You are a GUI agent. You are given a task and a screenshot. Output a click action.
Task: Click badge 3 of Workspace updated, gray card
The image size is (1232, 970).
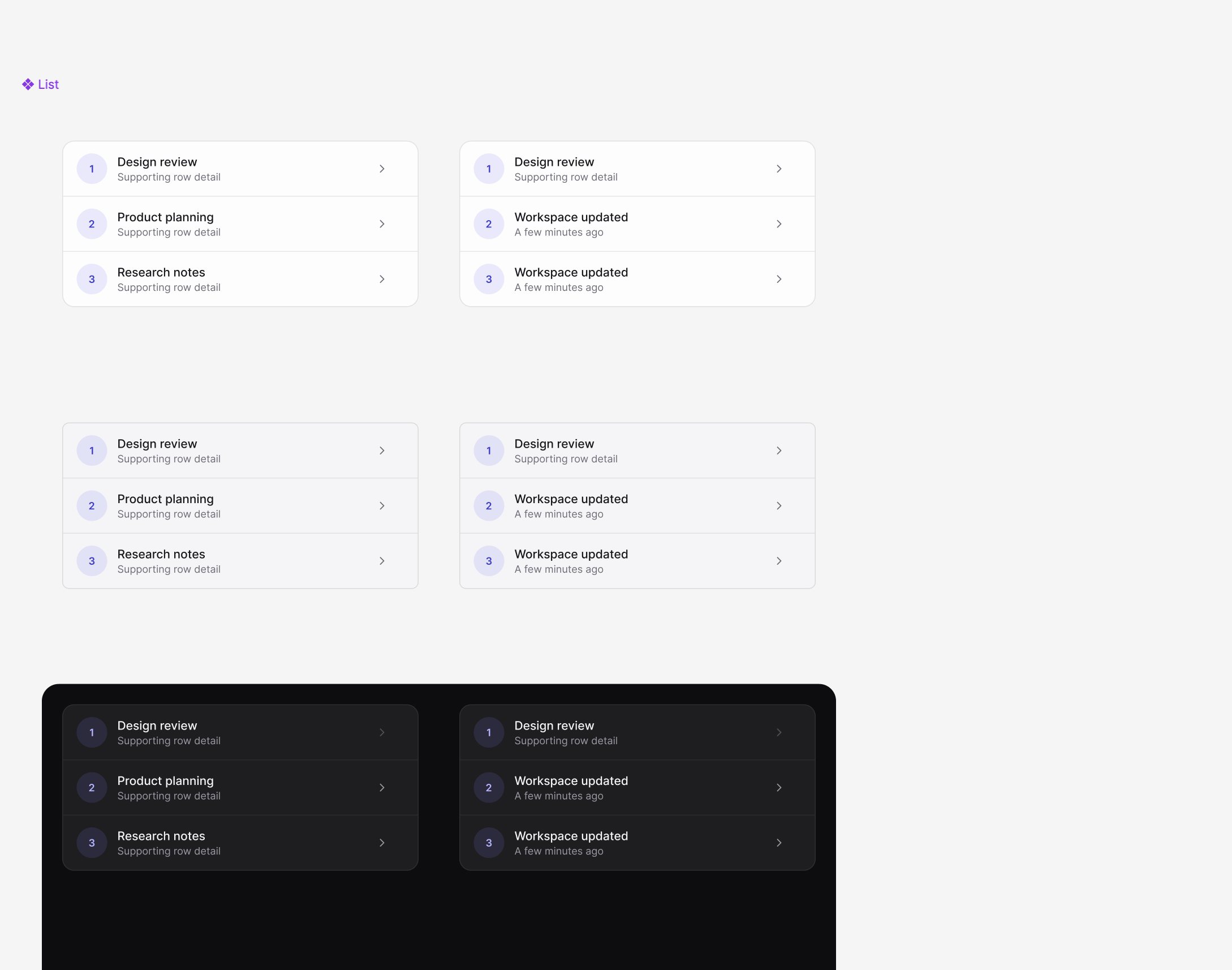(x=489, y=560)
